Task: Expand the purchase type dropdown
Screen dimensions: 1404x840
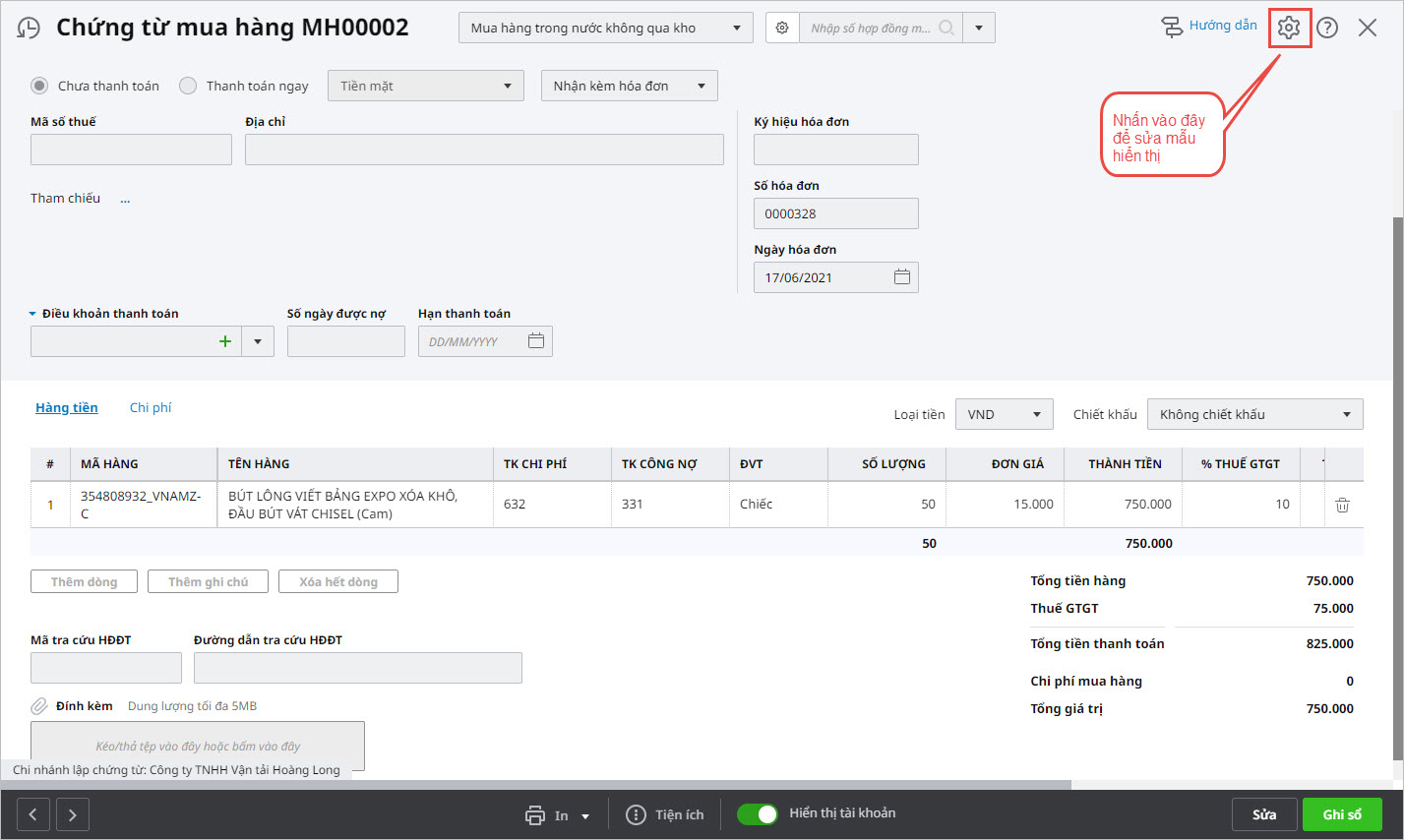Action: click(x=605, y=28)
